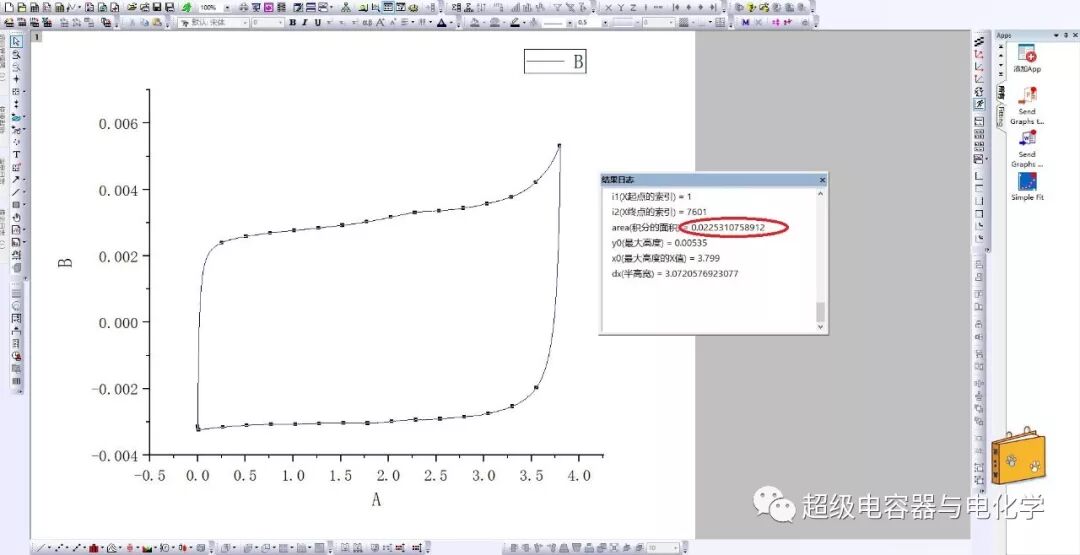Screen dimensions: 1080x555
Task: Open Send Graphs to Word app
Action: (1027, 138)
